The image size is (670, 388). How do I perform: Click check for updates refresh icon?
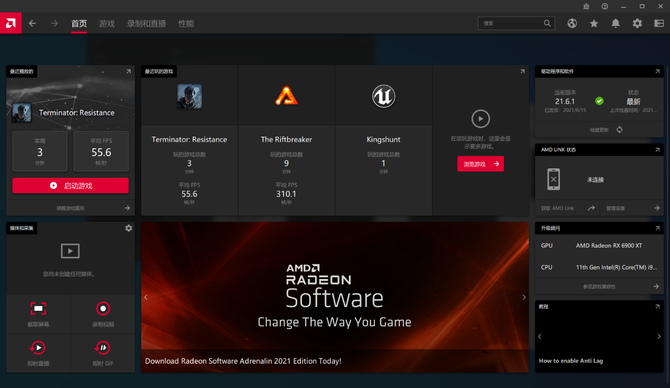(x=620, y=129)
